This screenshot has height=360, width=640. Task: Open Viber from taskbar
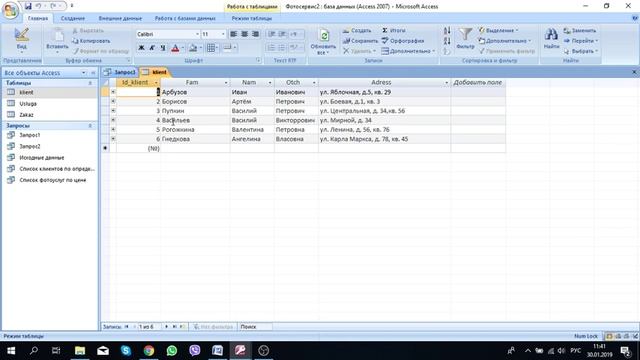[195, 351]
